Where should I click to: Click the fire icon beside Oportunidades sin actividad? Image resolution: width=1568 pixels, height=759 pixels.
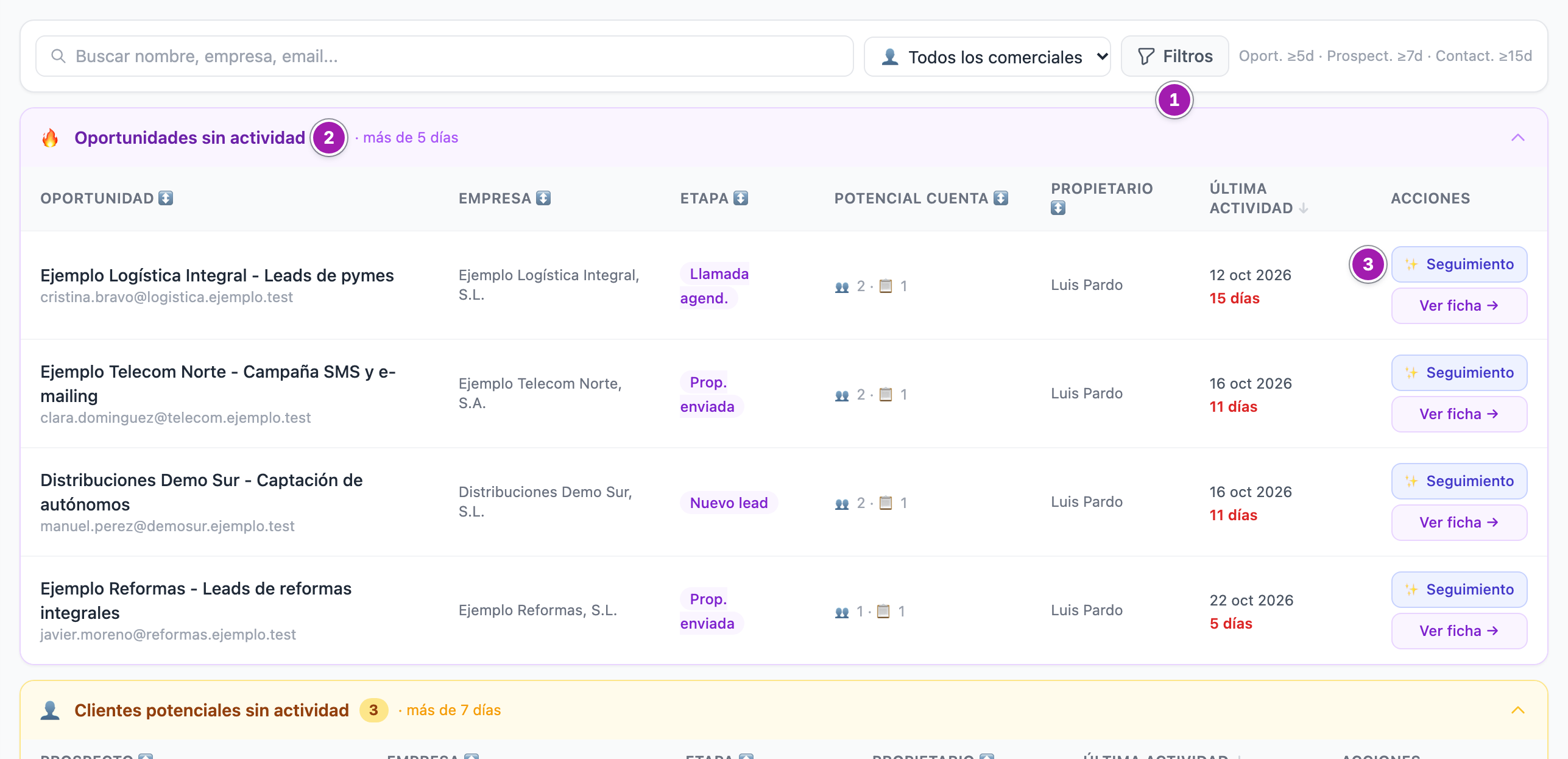(x=50, y=138)
